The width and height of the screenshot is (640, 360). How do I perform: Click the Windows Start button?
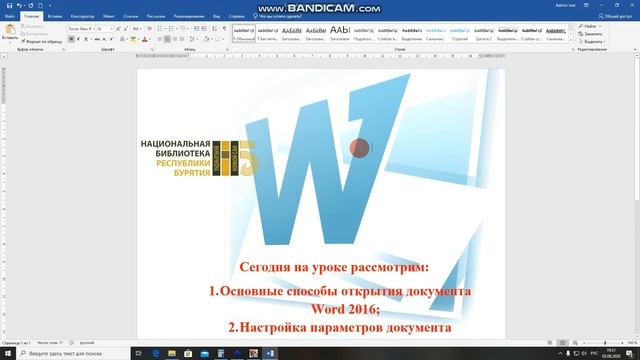[x=8, y=353]
